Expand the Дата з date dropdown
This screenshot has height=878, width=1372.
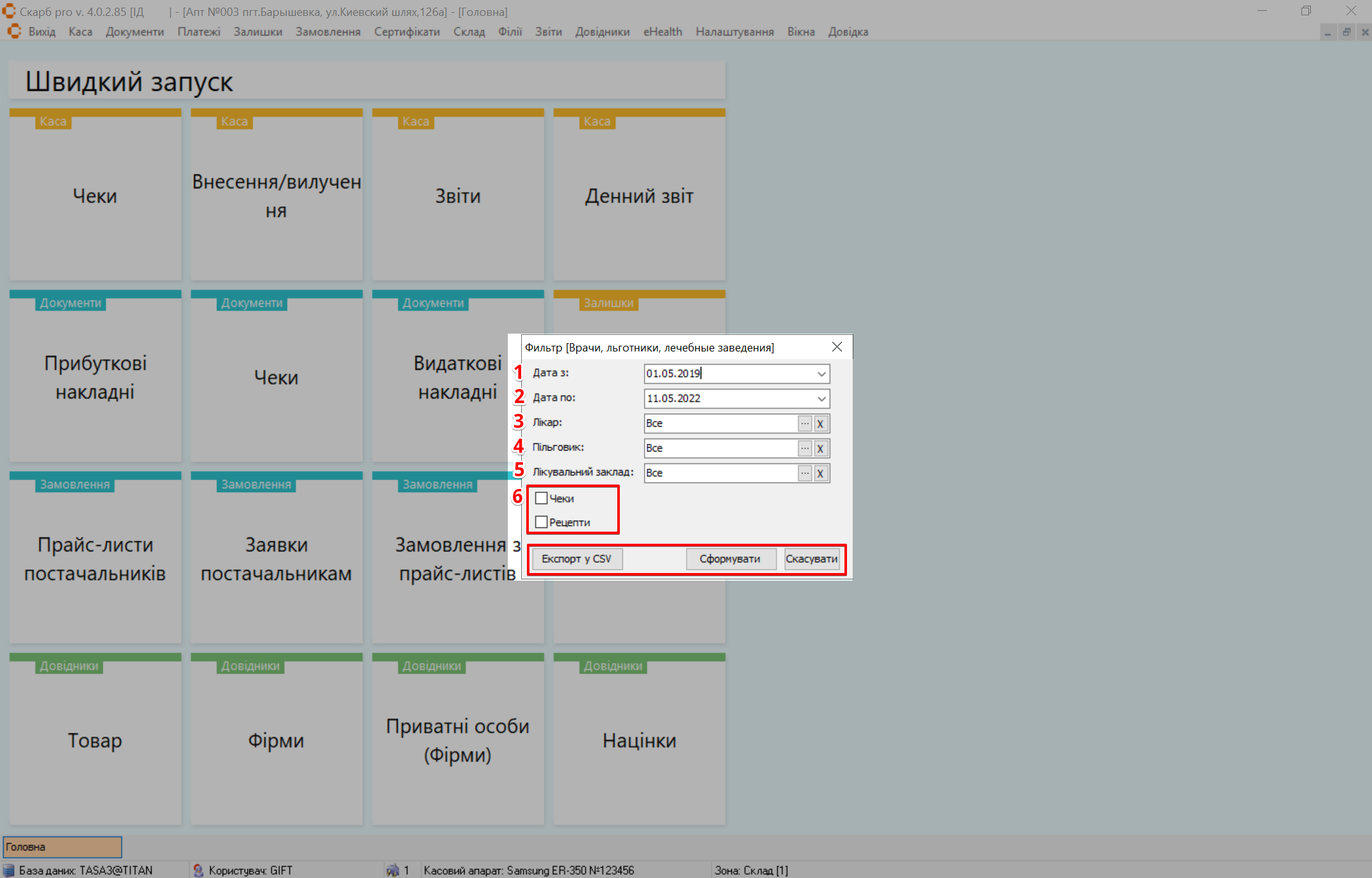(821, 374)
